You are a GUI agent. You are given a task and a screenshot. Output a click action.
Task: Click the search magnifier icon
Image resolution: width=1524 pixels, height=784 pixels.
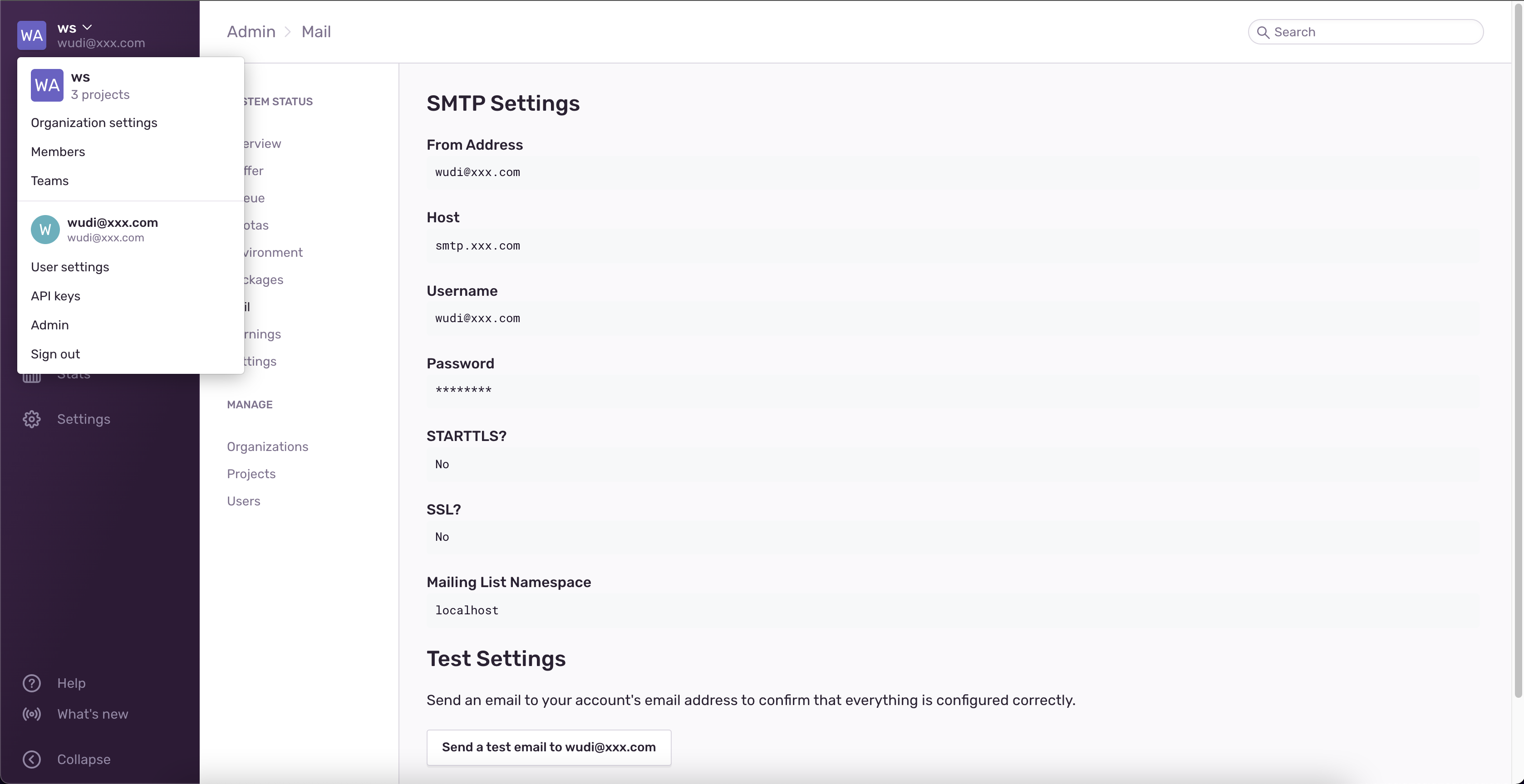click(x=1263, y=33)
